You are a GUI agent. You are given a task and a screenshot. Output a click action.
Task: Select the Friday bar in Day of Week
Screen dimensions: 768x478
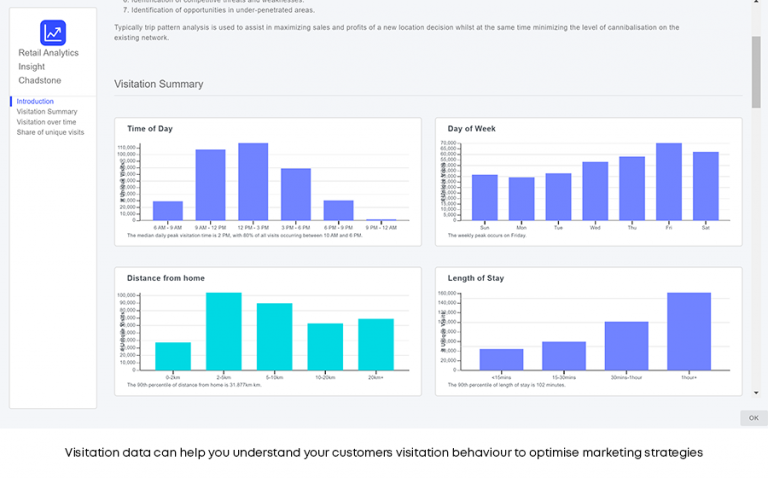click(669, 182)
